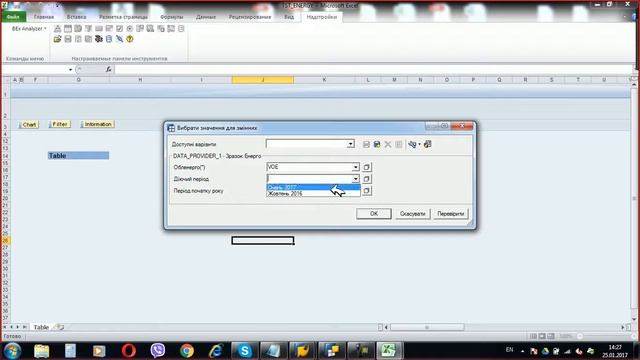Select the Table sheet tab

pyautogui.click(x=41, y=327)
